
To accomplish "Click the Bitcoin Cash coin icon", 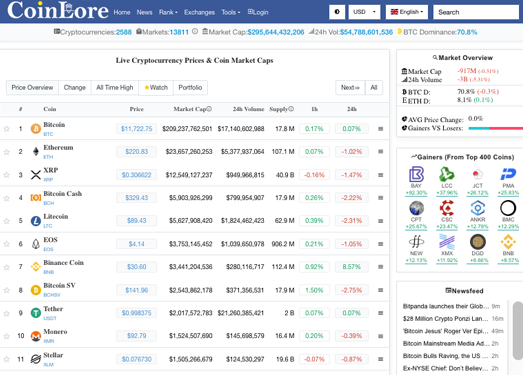I will pyautogui.click(x=36, y=198).
